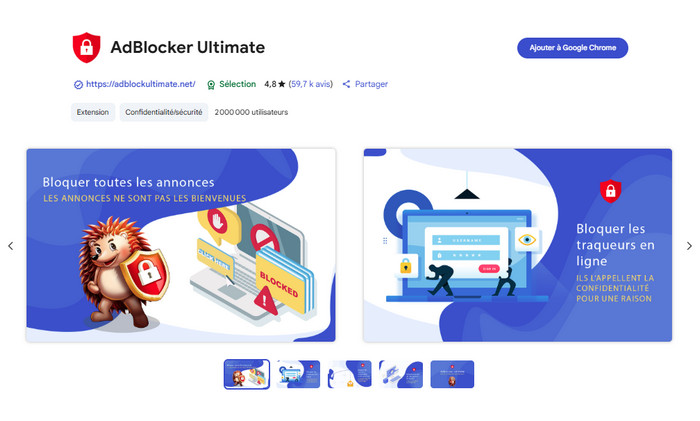700x421 pixels.
Task: Click the red shield icon on tracker slide
Action: [610, 191]
